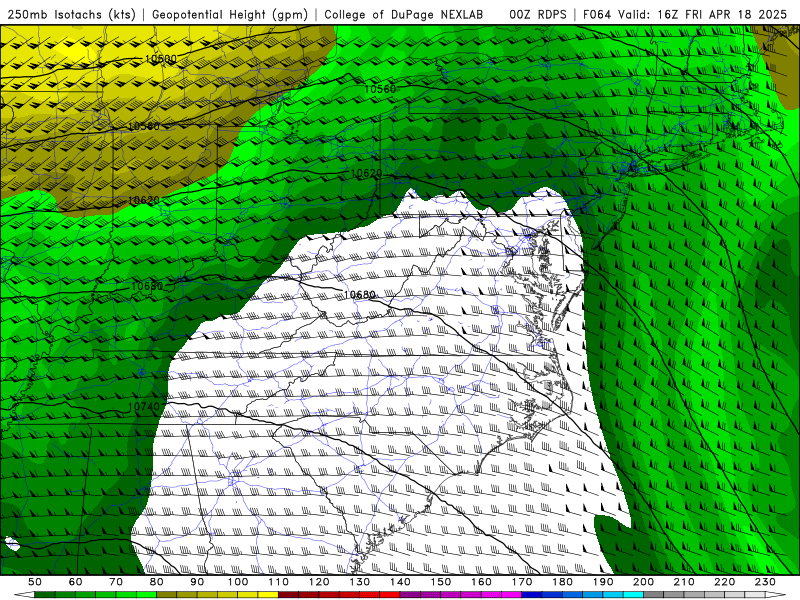Image resolution: width=800 pixels, height=600 pixels.
Task: Click the dark green swatch below 60
Action: pyautogui.click(x=65, y=595)
